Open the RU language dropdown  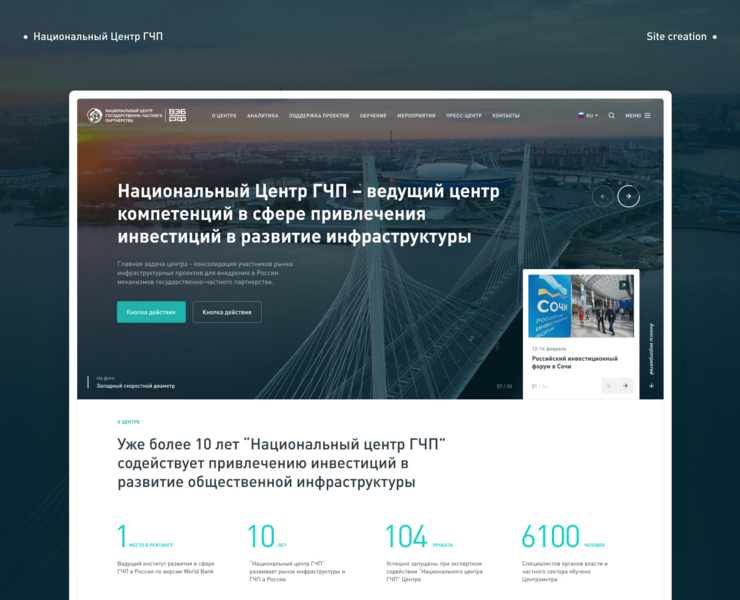[588, 116]
